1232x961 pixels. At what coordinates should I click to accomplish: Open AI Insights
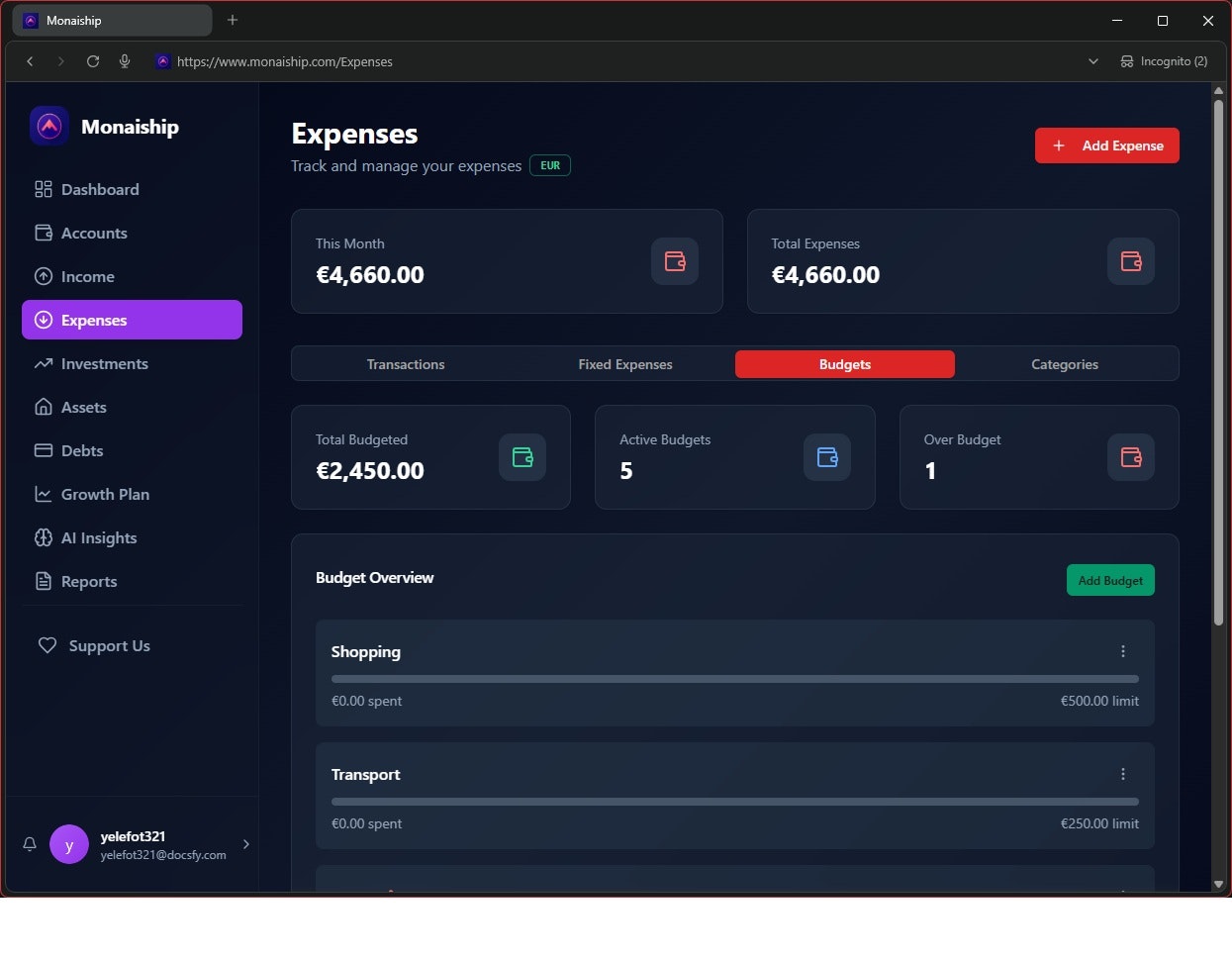(132, 537)
